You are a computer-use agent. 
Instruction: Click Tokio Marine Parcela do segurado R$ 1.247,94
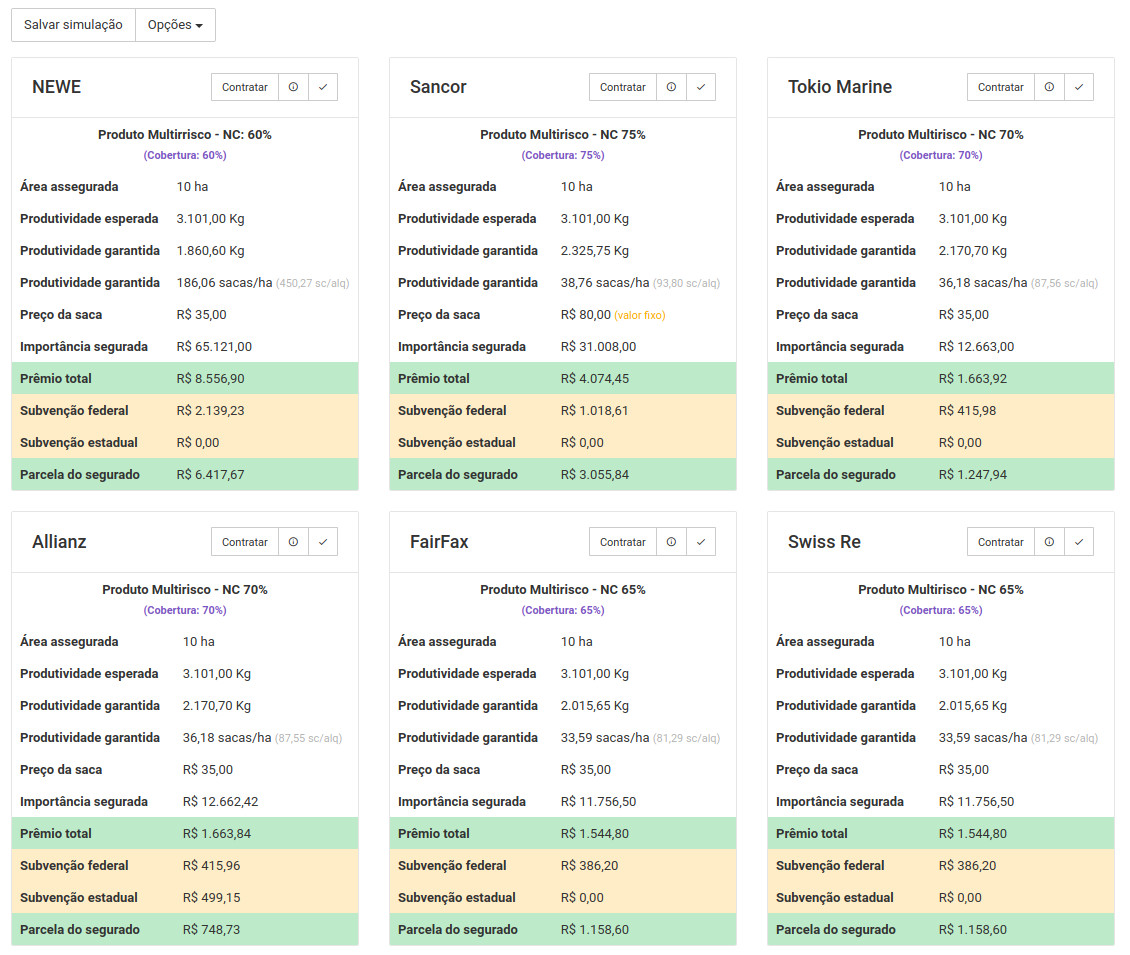tap(972, 475)
